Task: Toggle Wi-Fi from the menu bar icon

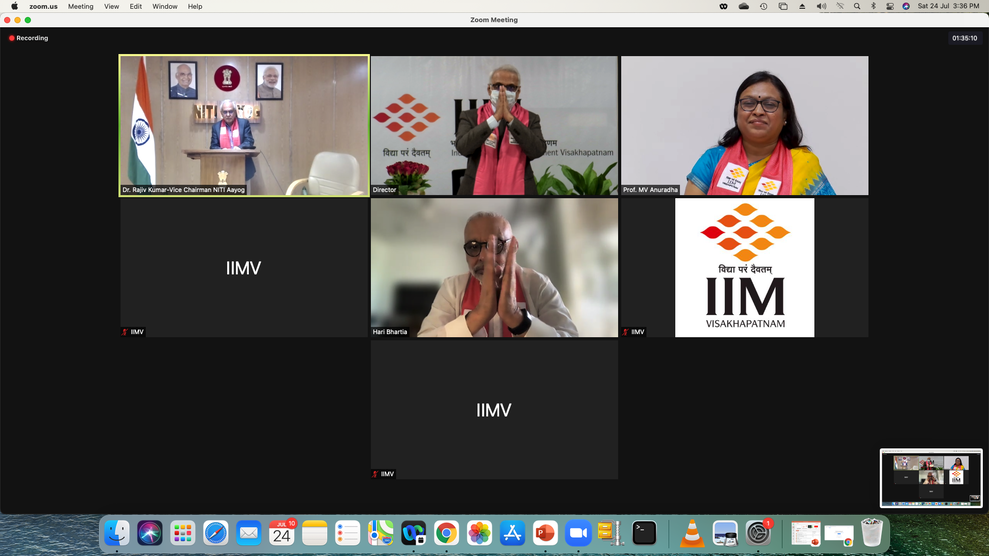Action: pyautogui.click(x=840, y=6)
